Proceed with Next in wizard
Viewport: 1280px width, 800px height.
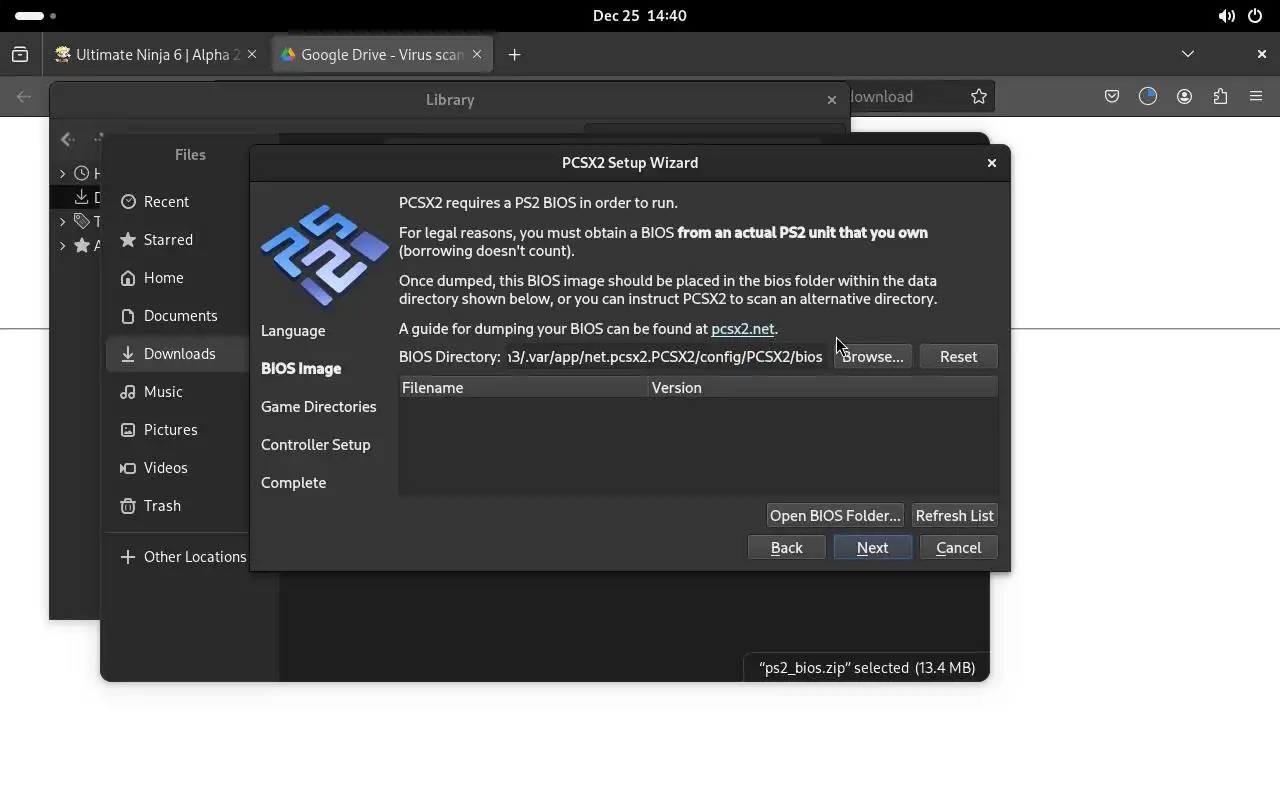(x=872, y=548)
